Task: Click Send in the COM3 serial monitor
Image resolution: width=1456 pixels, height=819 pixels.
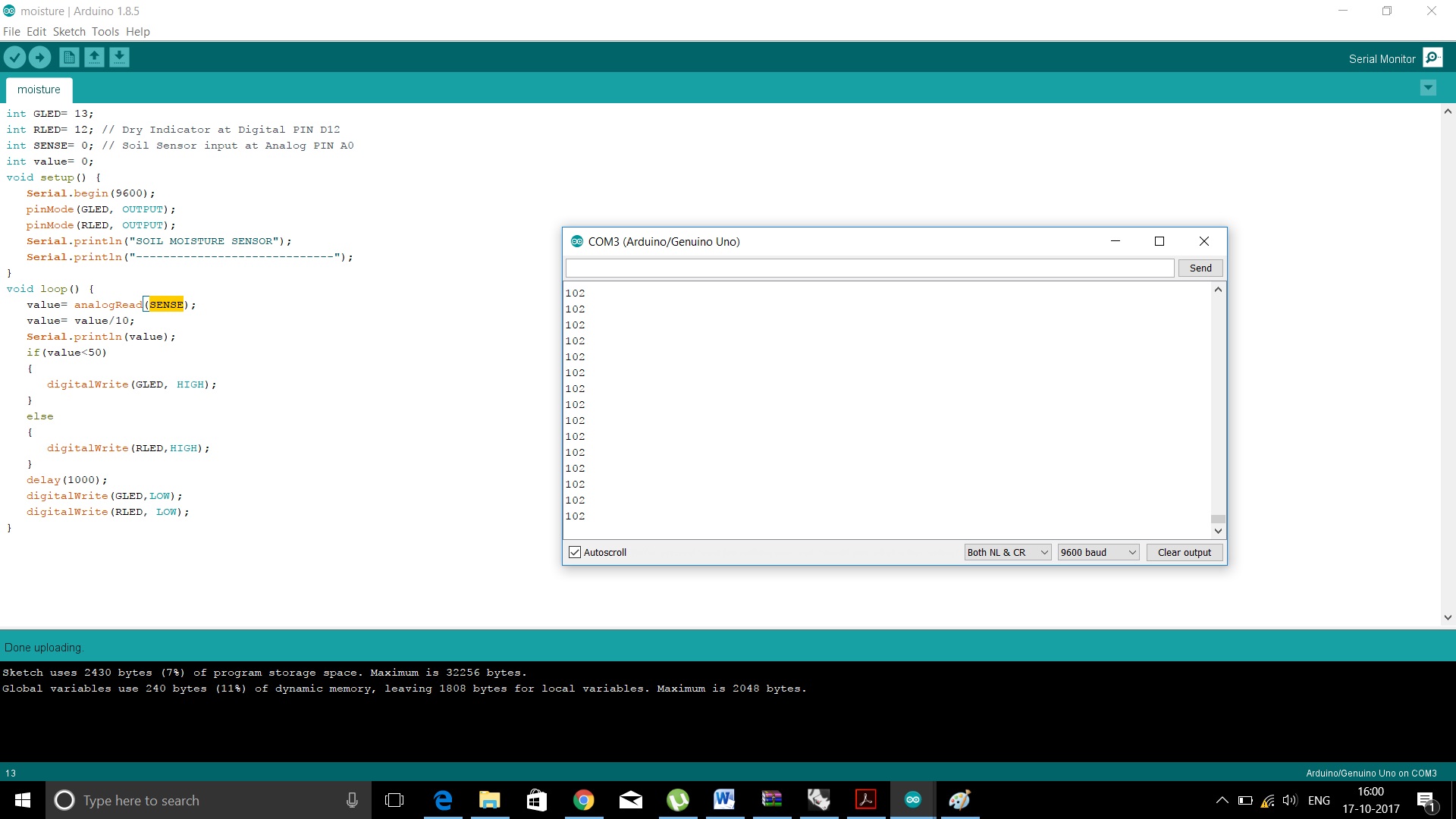Action: (x=1200, y=268)
